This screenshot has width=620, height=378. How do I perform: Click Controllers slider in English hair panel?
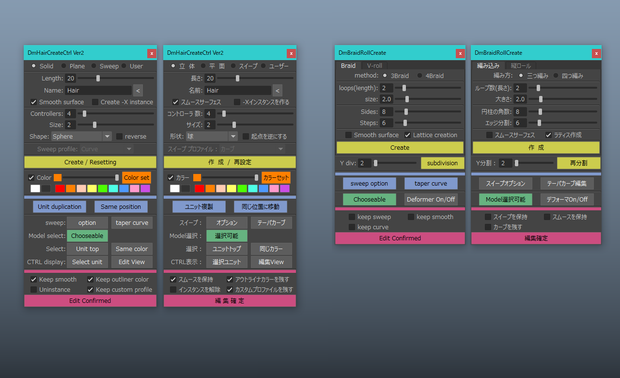click(x=116, y=113)
